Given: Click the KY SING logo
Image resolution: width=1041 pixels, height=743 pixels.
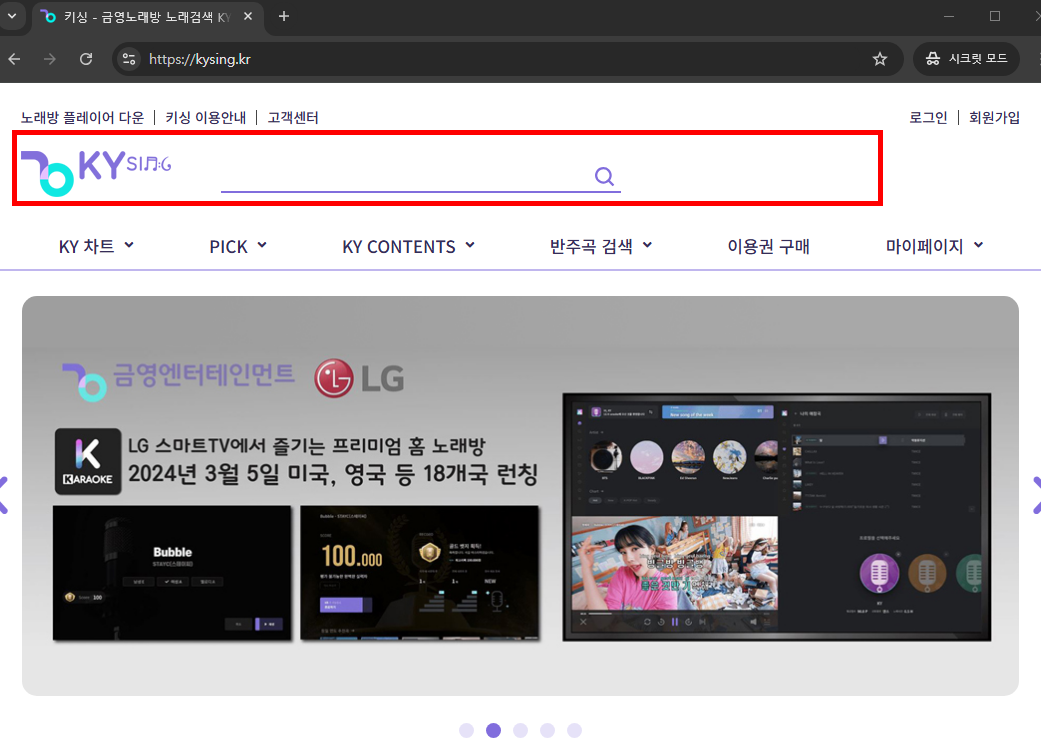Looking at the screenshot, I should (95, 166).
